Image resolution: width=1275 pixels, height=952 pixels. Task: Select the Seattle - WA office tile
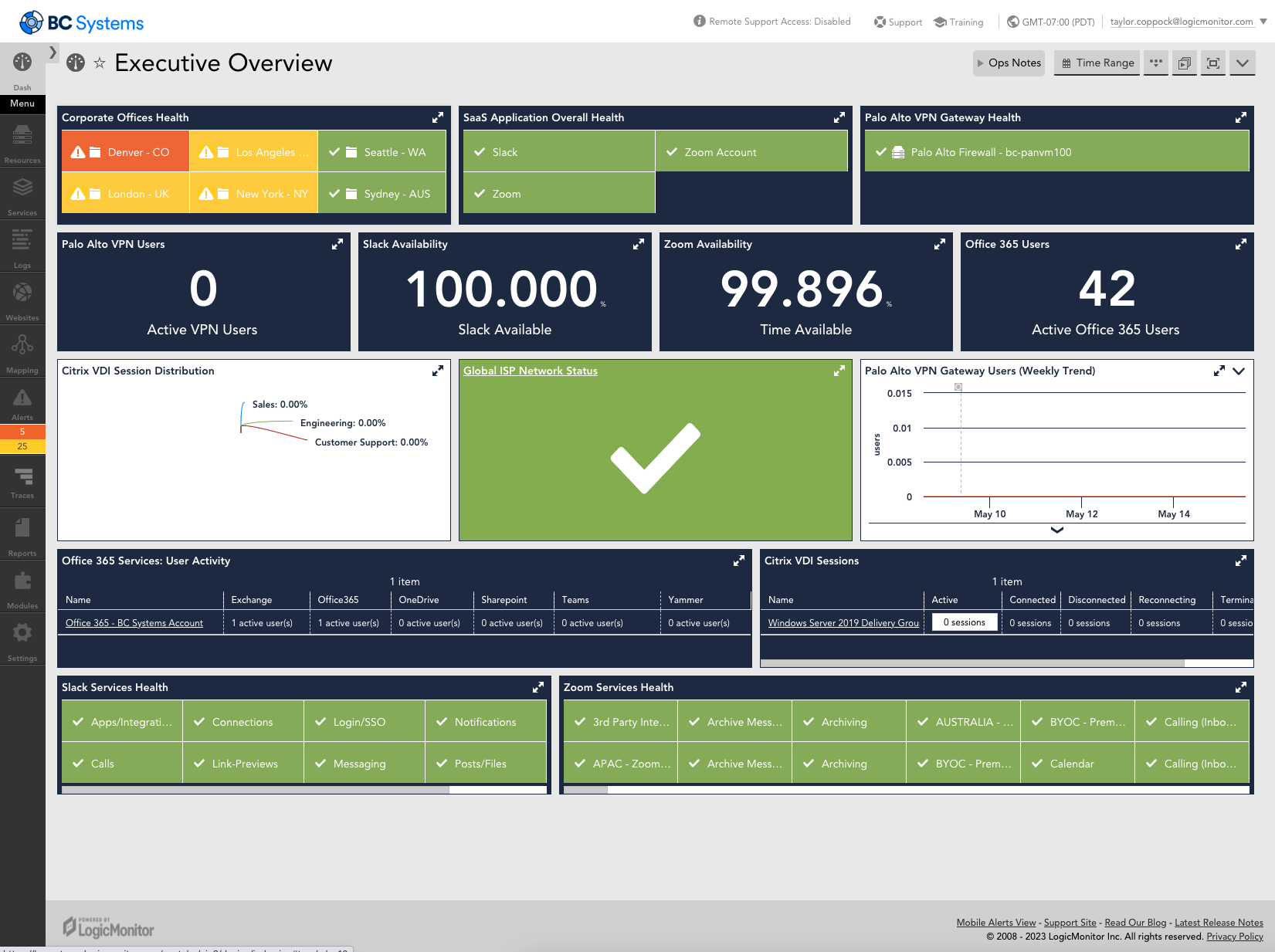click(382, 151)
